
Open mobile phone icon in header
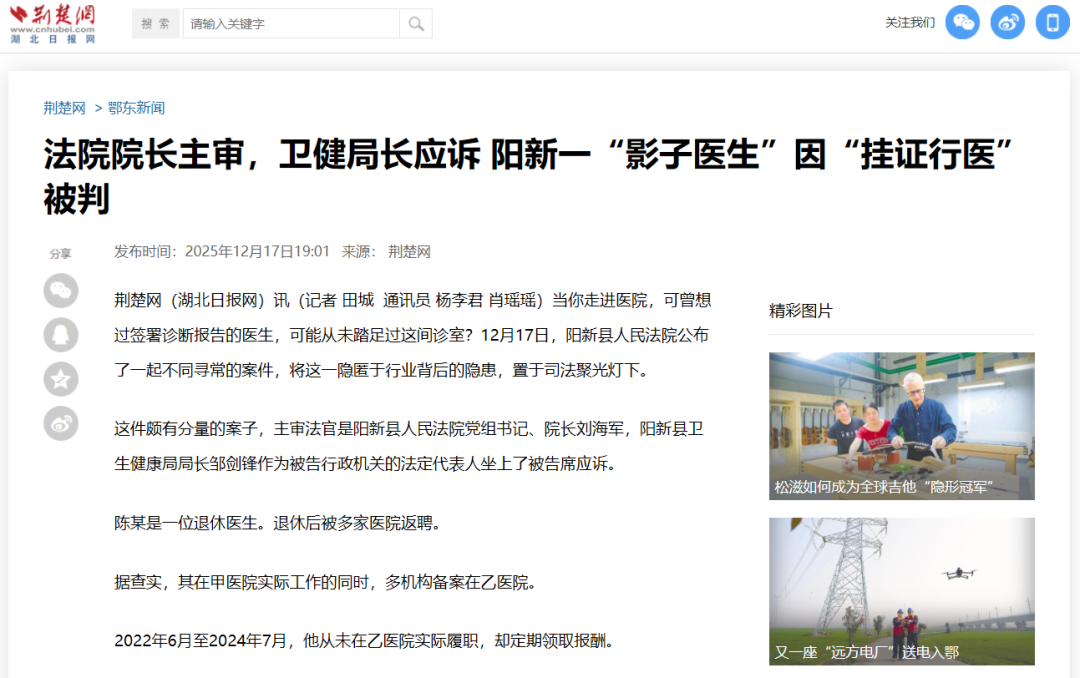1053,22
